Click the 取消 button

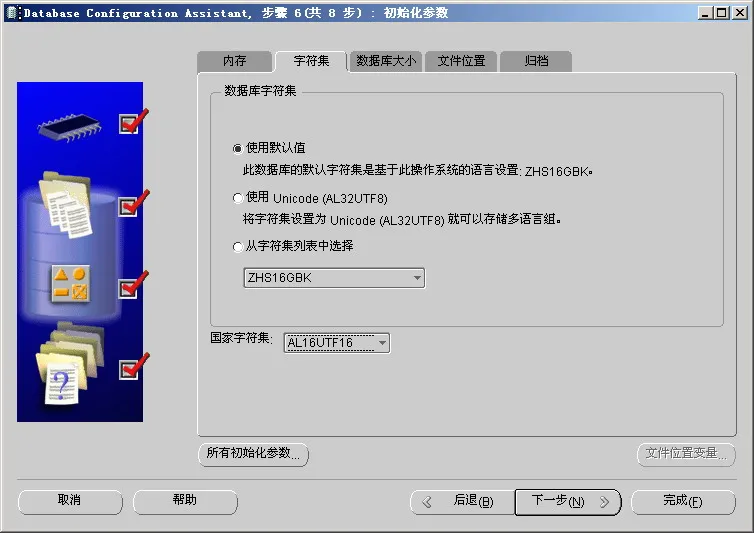coord(70,502)
